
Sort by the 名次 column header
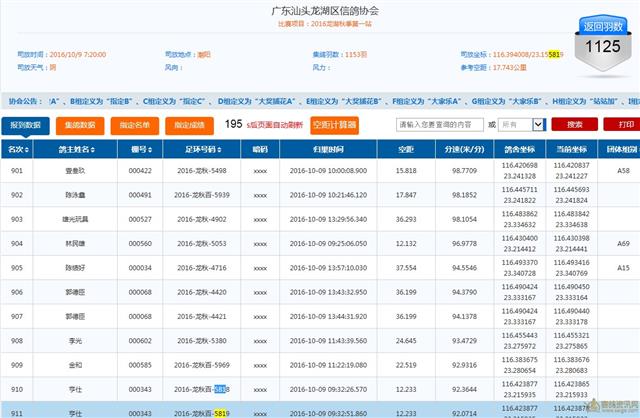pyautogui.click(x=17, y=148)
